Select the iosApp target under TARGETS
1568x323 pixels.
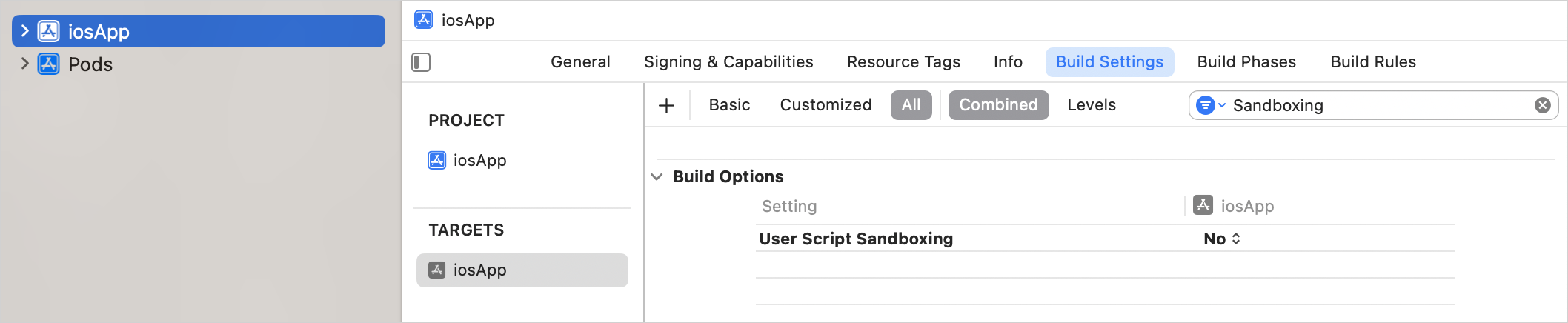point(522,270)
